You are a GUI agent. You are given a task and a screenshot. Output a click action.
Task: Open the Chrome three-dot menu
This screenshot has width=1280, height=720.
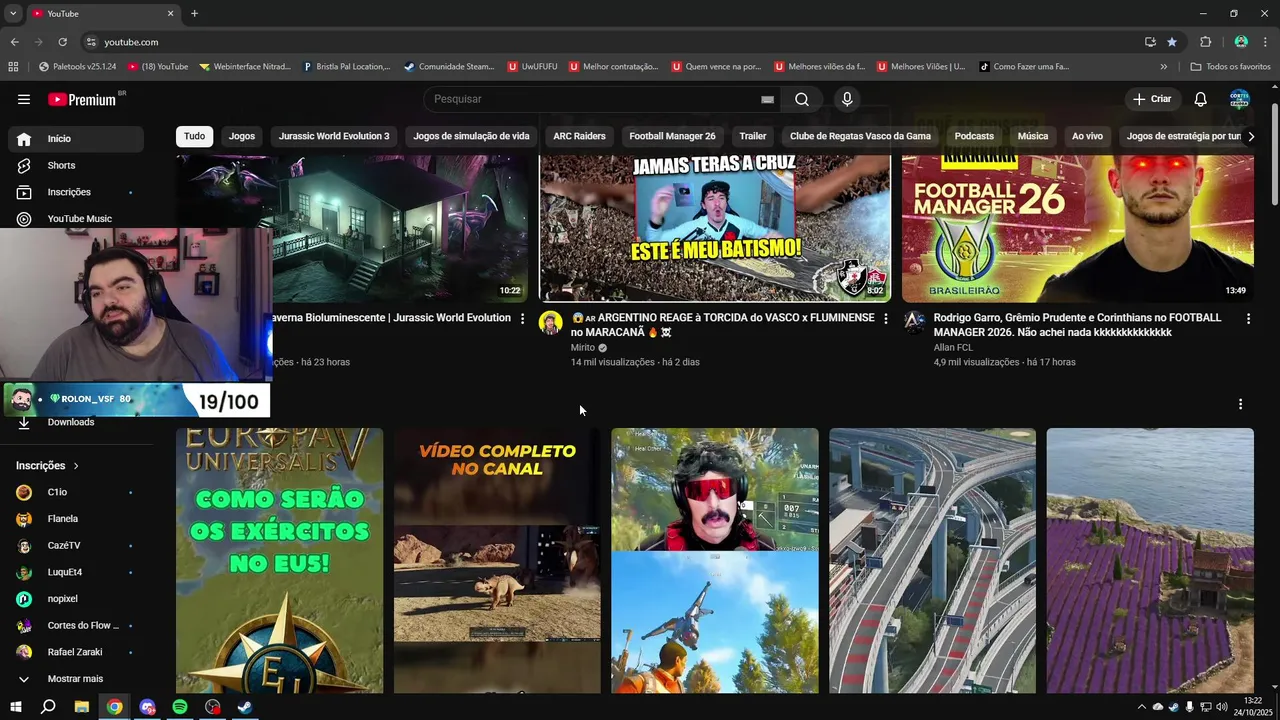[1265, 42]
